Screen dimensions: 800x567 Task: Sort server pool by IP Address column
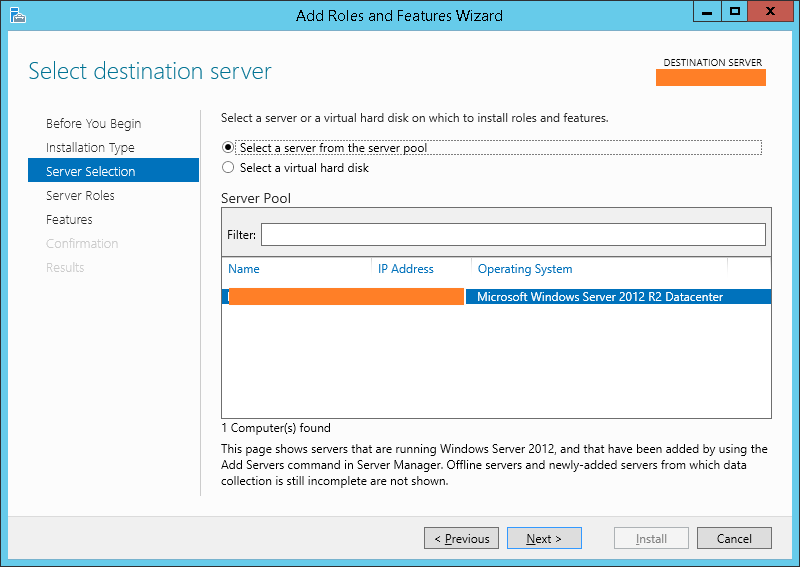[406, 269]
